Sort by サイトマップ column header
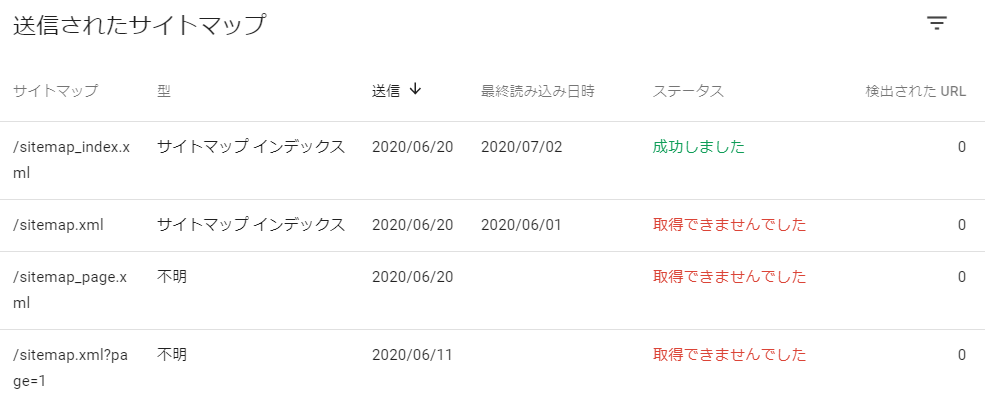The image size is (985, 405). 55,91
